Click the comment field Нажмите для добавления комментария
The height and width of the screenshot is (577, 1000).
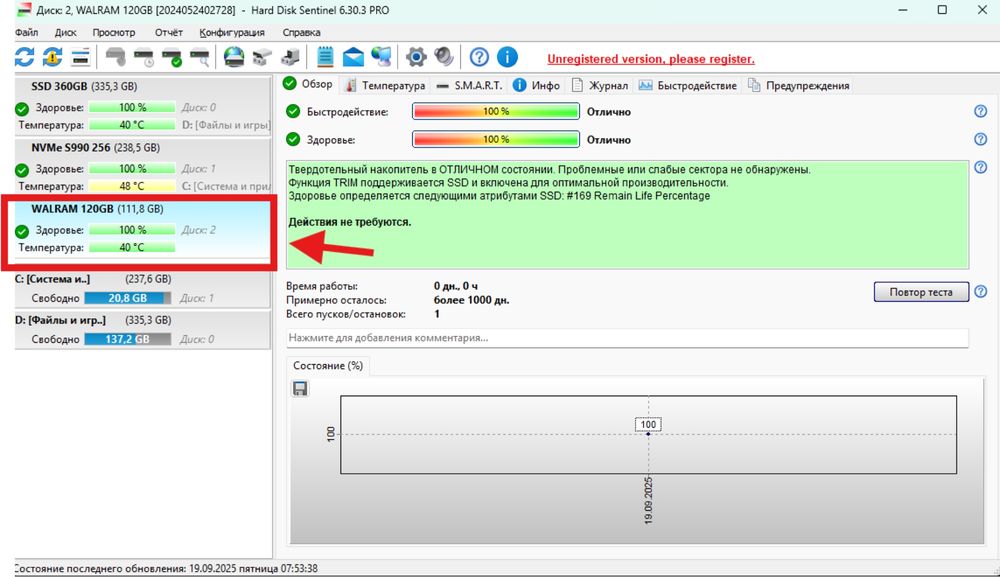pos(627,338)
